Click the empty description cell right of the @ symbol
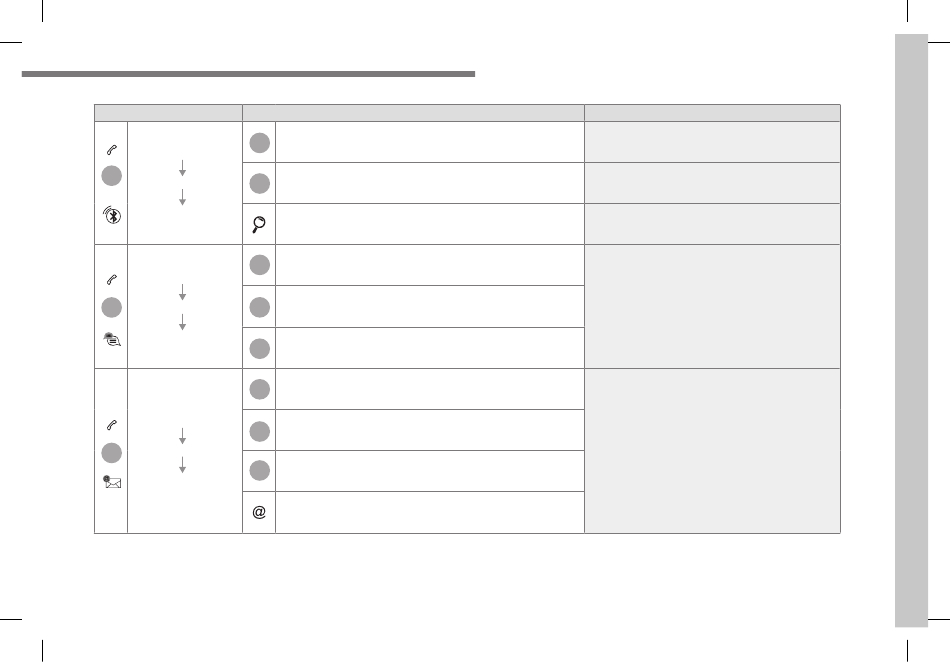Screen dimensions: 950x662 (x=430, y=512)
